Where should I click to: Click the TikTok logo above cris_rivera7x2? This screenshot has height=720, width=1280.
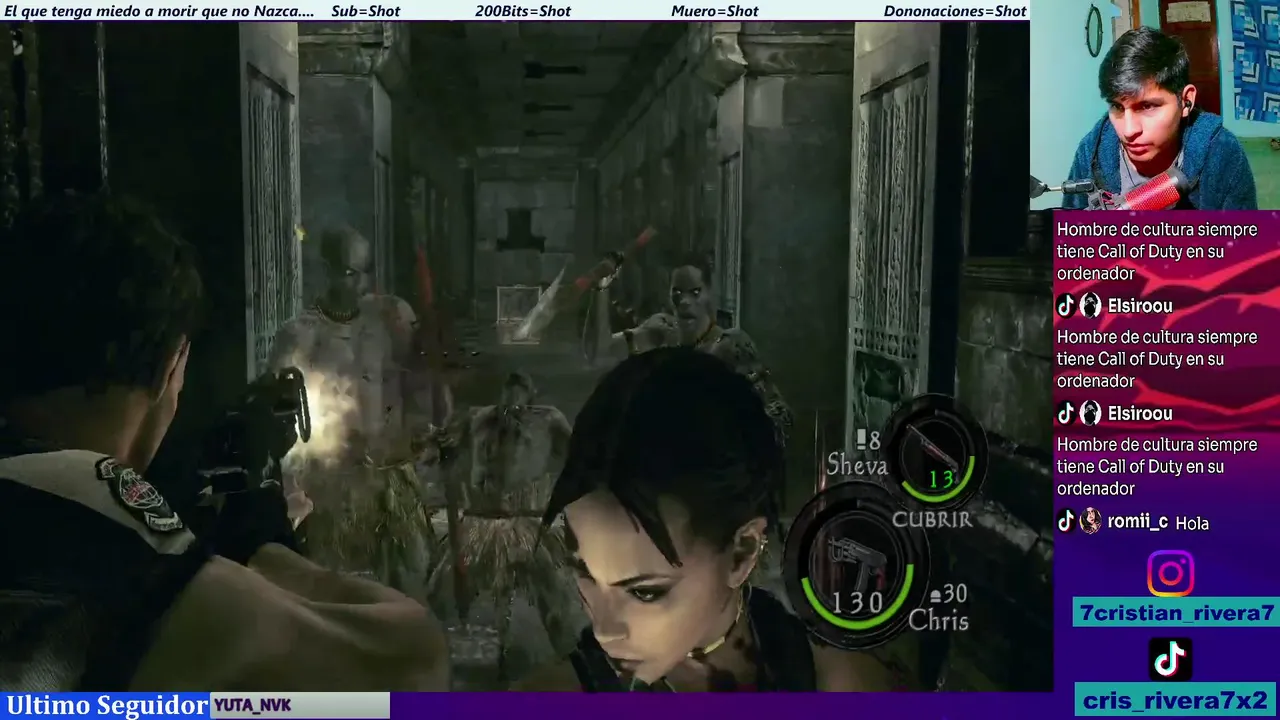pyautogui.click(x=1170, y=659)
